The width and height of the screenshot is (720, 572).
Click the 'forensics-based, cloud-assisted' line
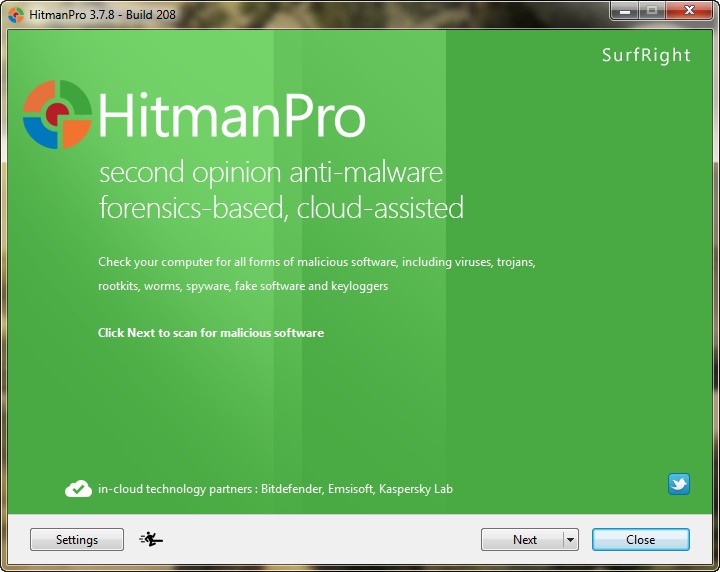pos(281,208)
